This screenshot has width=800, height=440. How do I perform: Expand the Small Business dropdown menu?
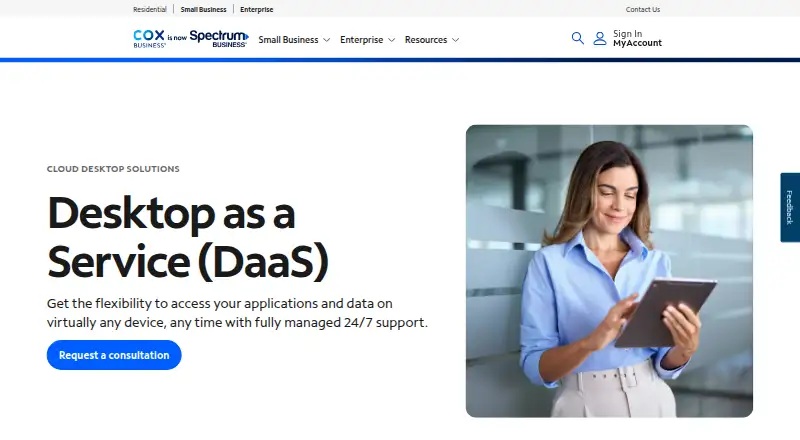pos(294,40)
